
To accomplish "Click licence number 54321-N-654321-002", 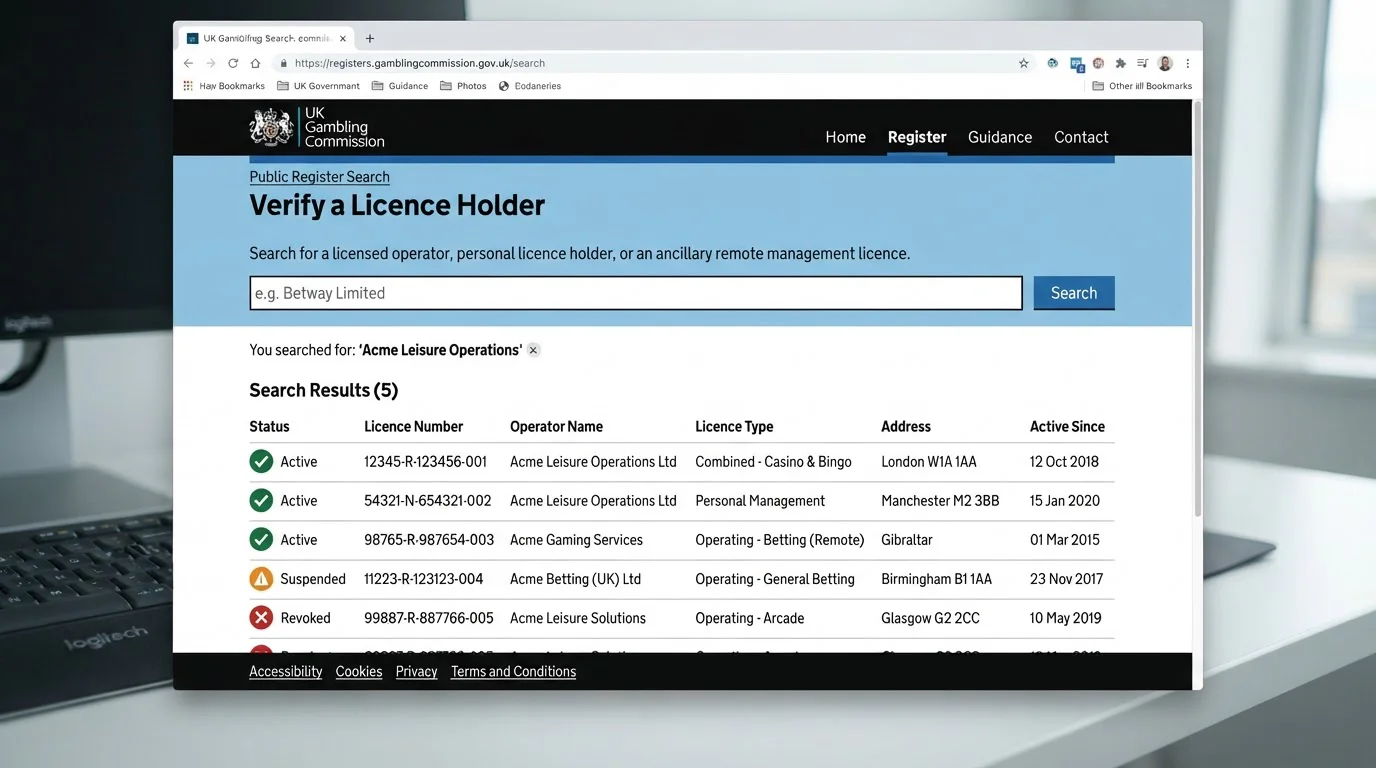I will 428,501.
